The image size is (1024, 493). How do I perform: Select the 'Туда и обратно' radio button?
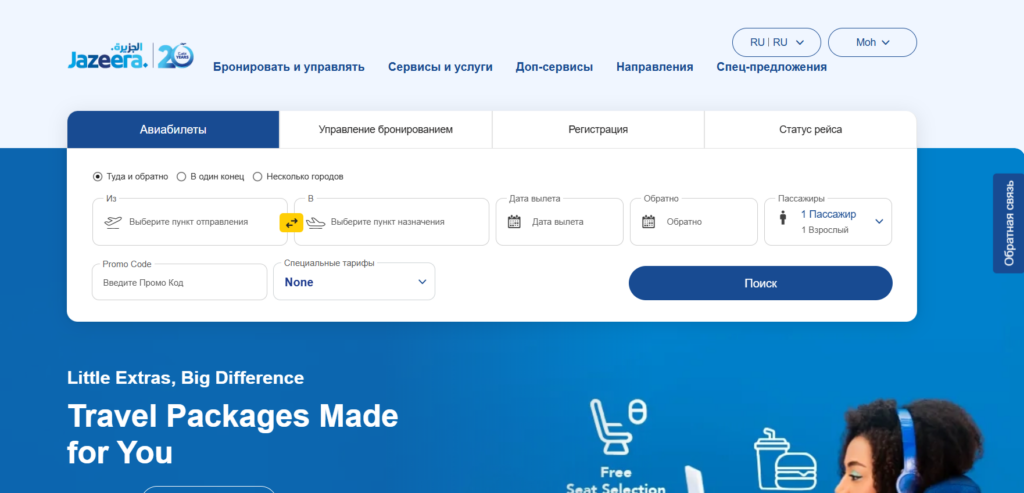(x=98, y=176)
